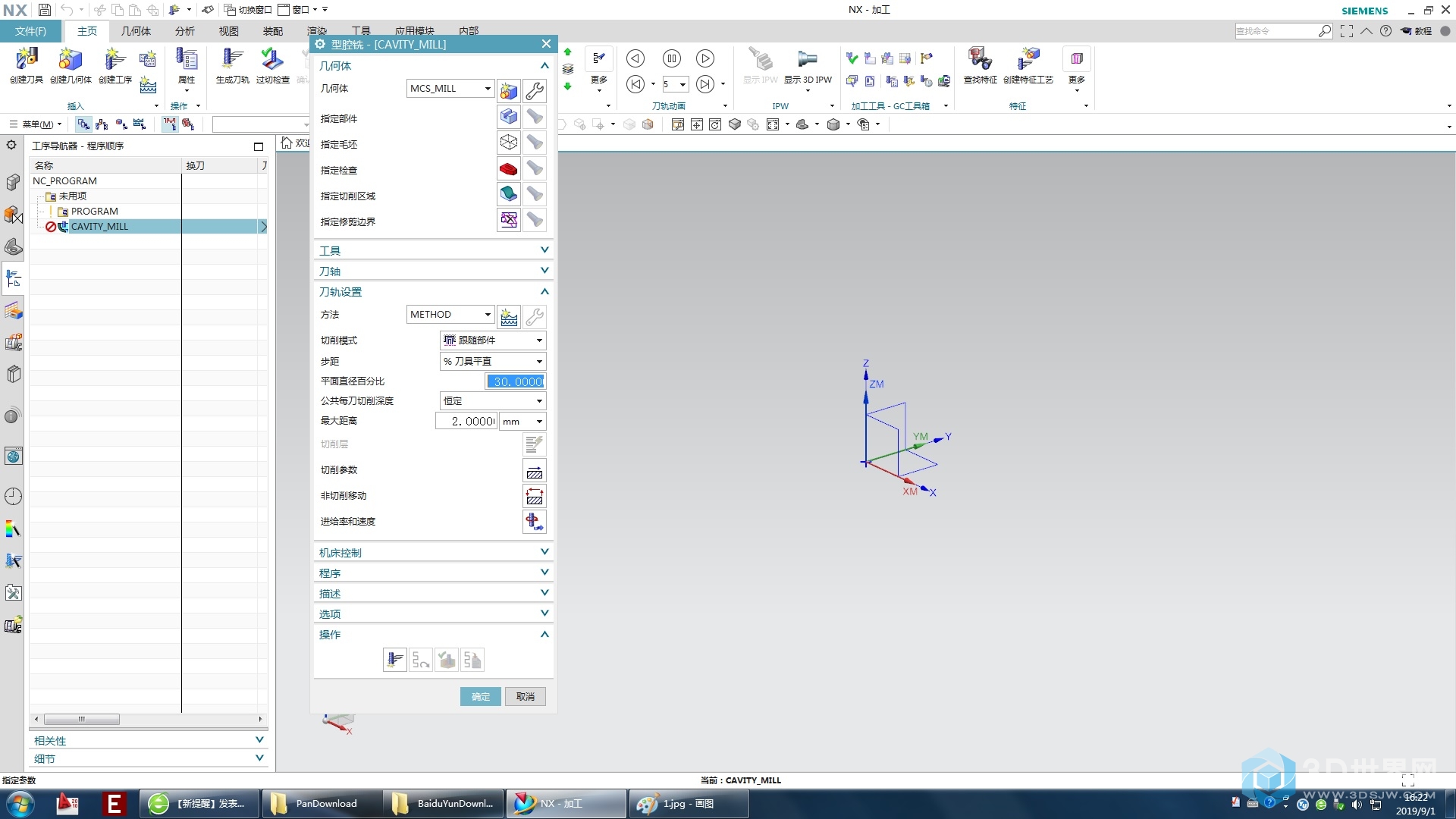Click the command finder search box
The image size is (1456, 819).
click(x=1277, y=31)
